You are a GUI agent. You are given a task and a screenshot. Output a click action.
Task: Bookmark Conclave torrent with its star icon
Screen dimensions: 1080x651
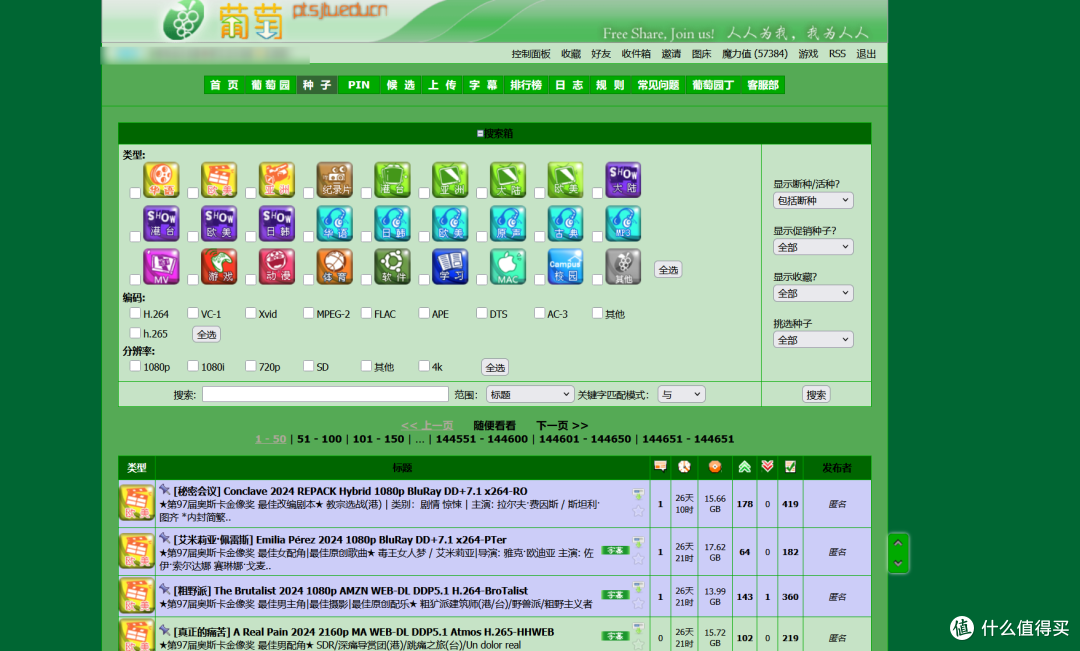(x=638, y=510)
